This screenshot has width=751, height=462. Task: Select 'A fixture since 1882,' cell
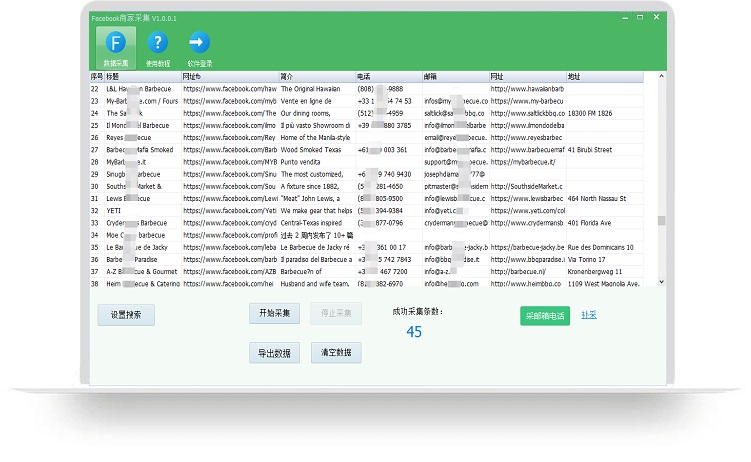click(317, 186)
